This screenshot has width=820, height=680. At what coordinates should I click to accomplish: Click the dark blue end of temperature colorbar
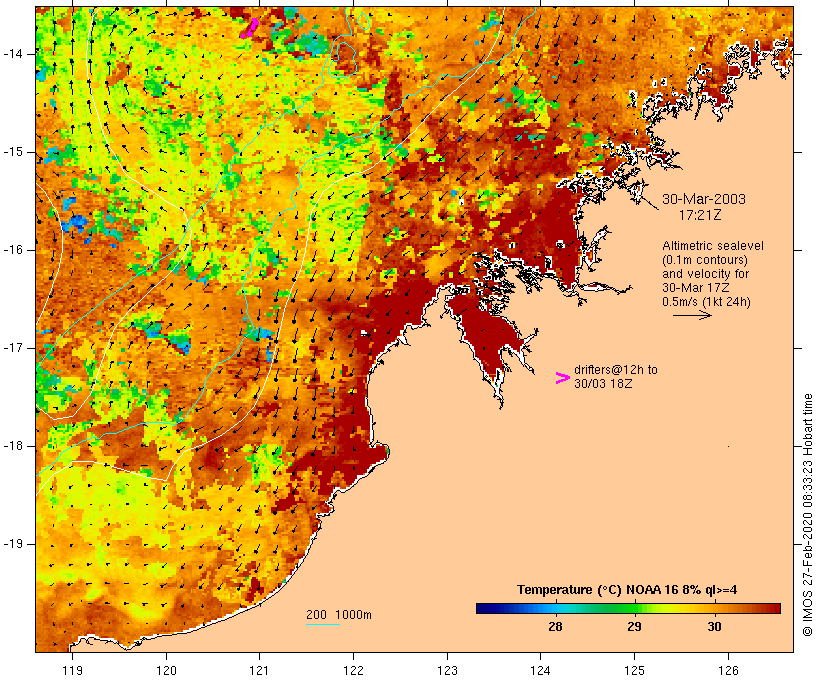484,608
